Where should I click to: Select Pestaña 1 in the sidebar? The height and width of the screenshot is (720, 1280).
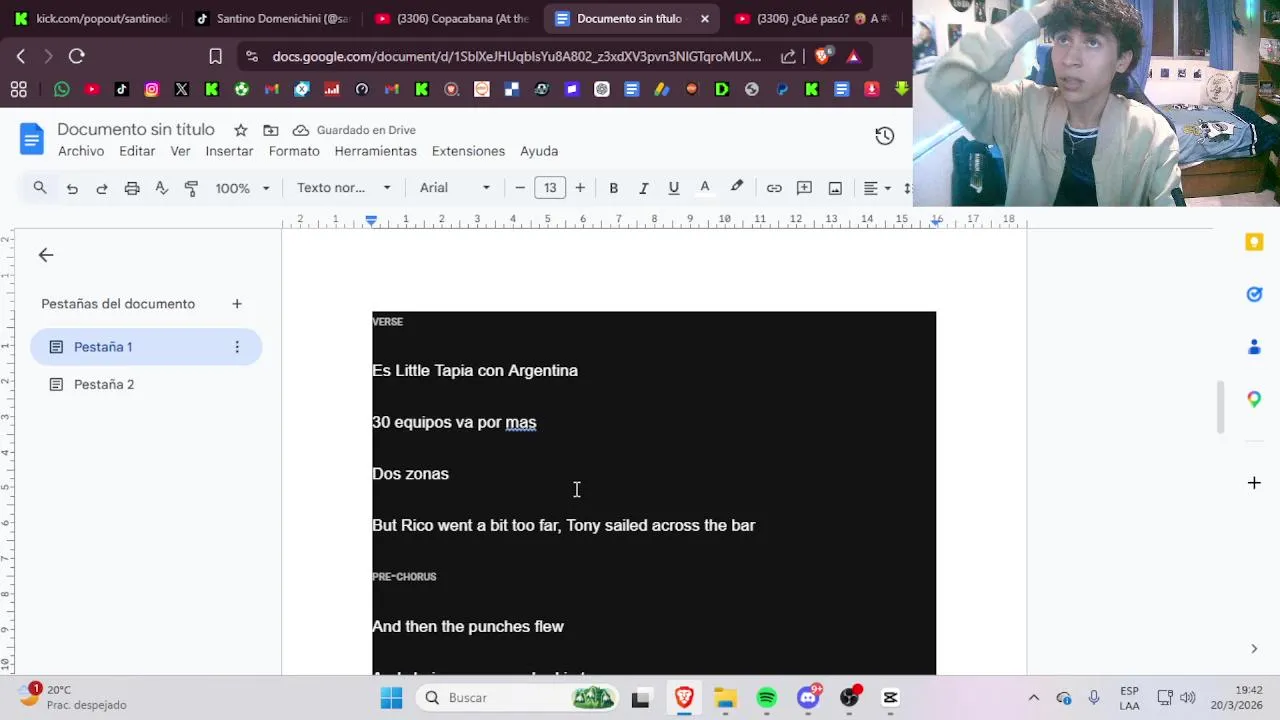pyautogui.click(x=146, y=347)
